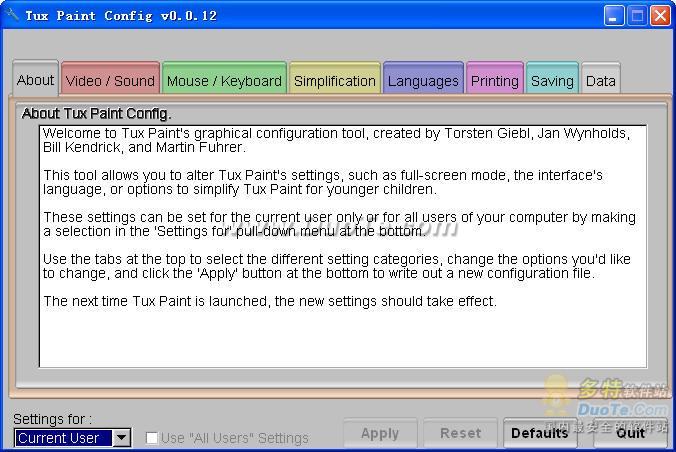676x452 pixels.
Task: Click the 'This tool allows you to alter' paragraph
Action: tap(323, 182)
